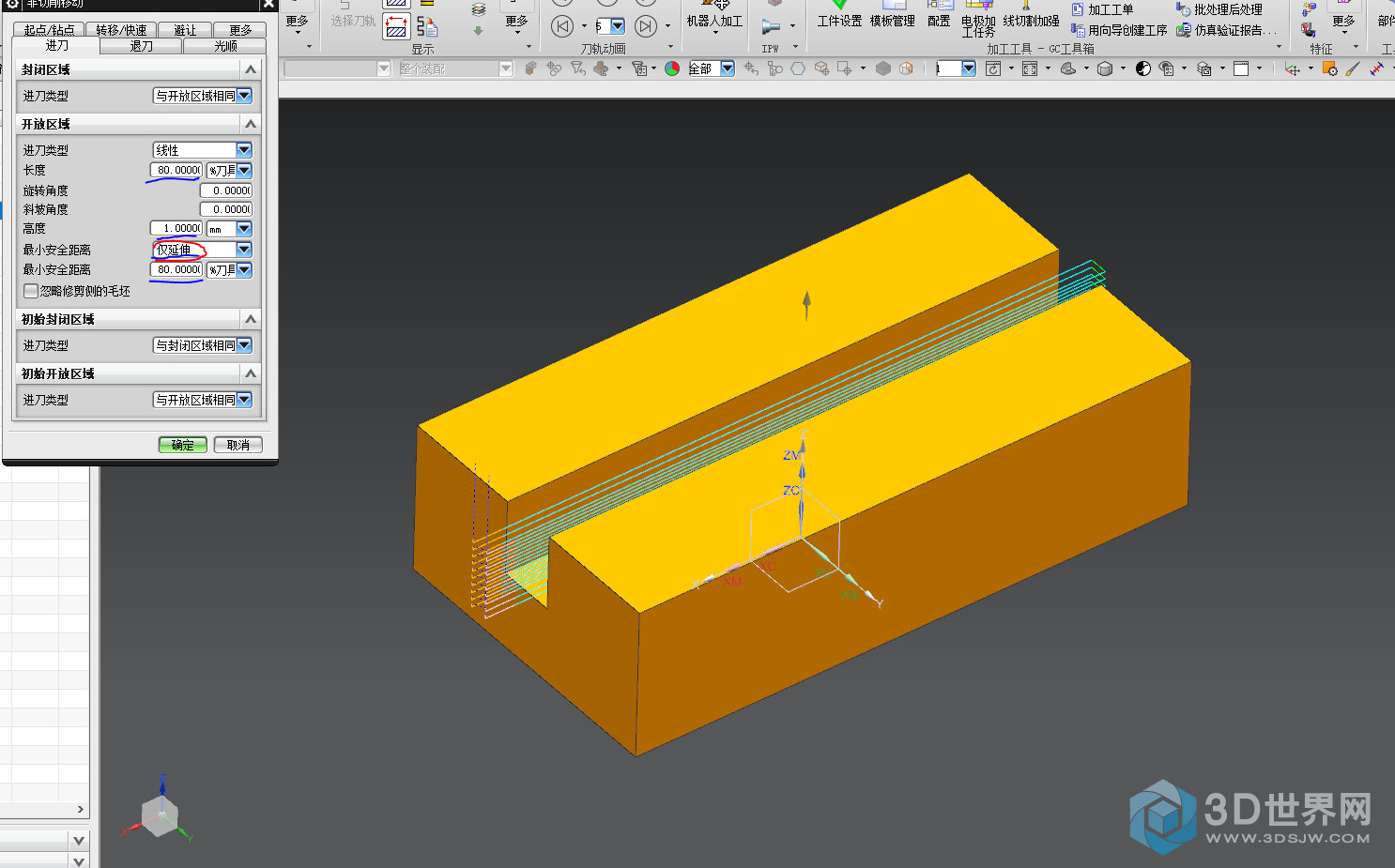1395x868 pixels.
Task: Click the 高度 value field
Action: [176, 228]
